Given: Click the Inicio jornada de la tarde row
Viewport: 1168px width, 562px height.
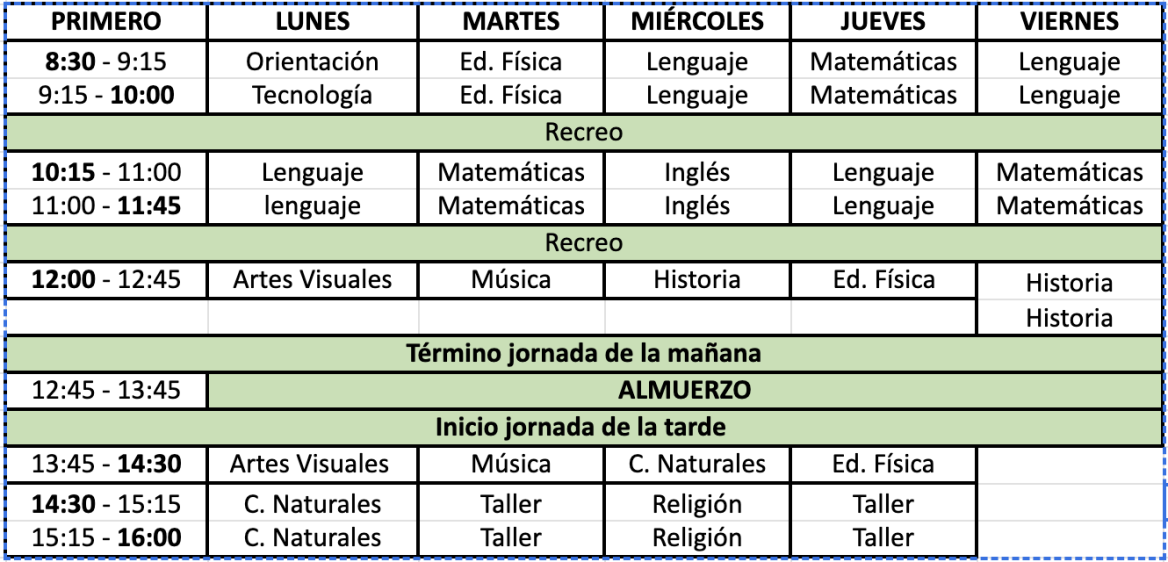Looking at the screenshot, I should click(x=584, y=427).
